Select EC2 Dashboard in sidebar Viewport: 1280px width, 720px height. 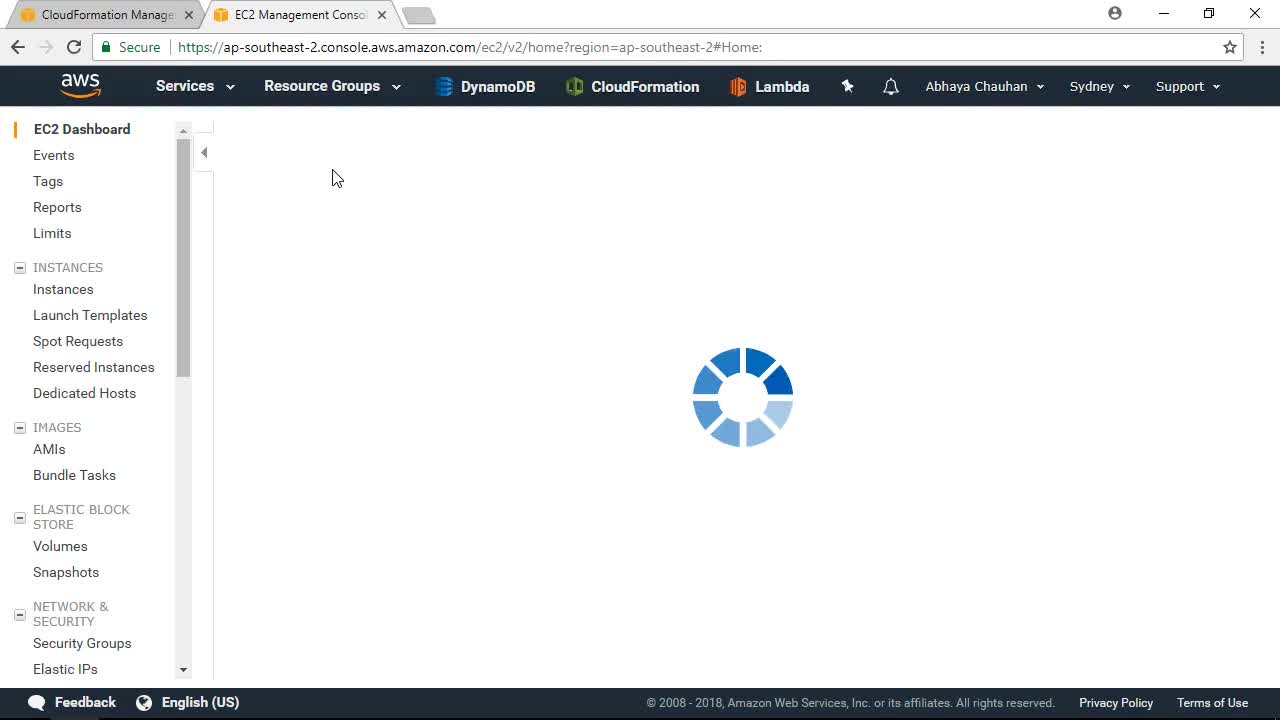coord(82,129)
